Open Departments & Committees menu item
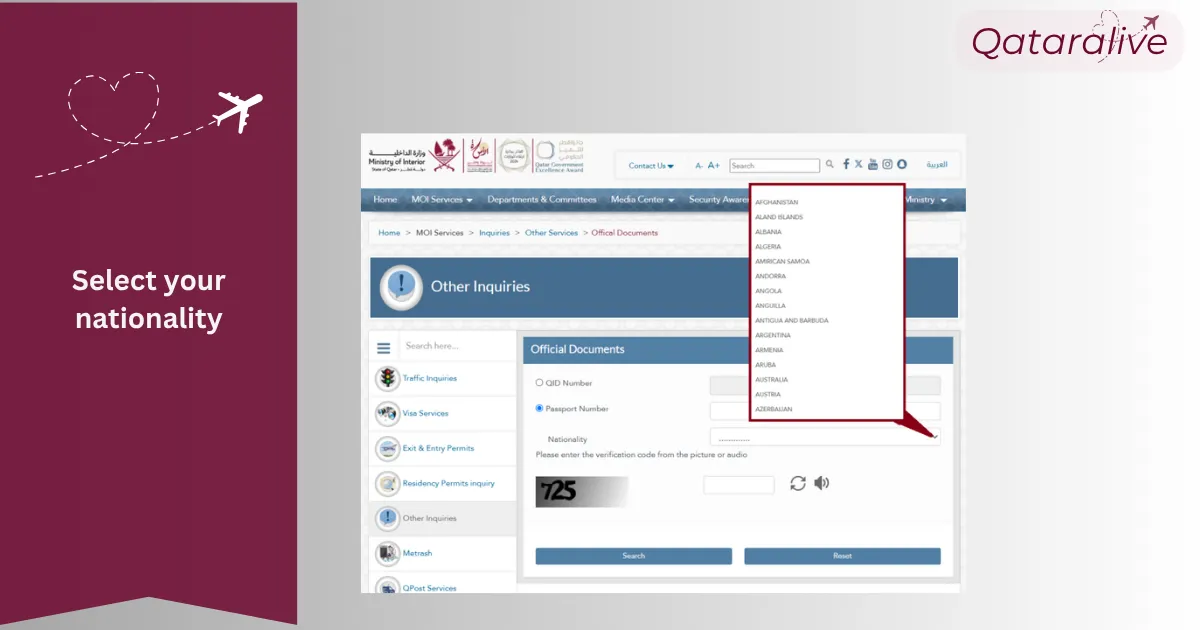The height and width of the screenshot is (630, 1200). pyautogui.click(x=542, y=200)
